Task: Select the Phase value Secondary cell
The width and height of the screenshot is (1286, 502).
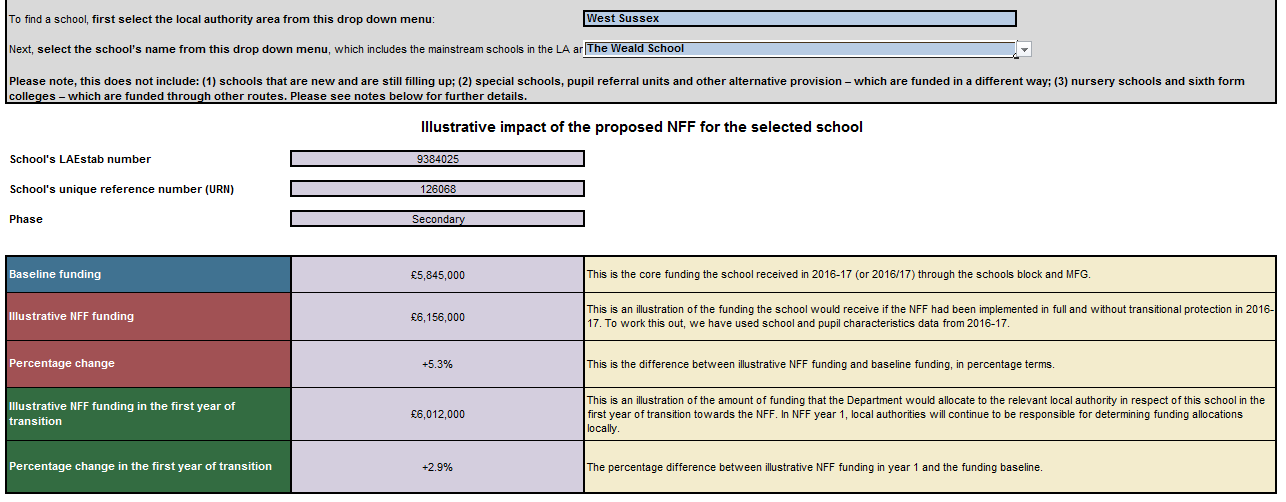Action: point(437,219)
